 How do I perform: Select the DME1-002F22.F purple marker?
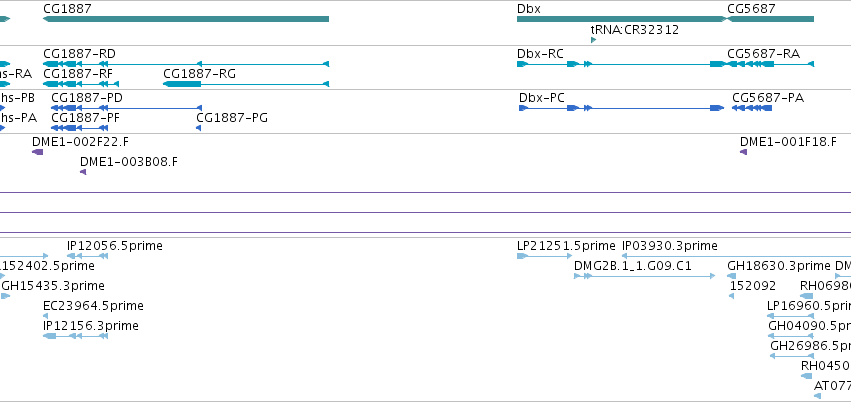tap(37, 152)
